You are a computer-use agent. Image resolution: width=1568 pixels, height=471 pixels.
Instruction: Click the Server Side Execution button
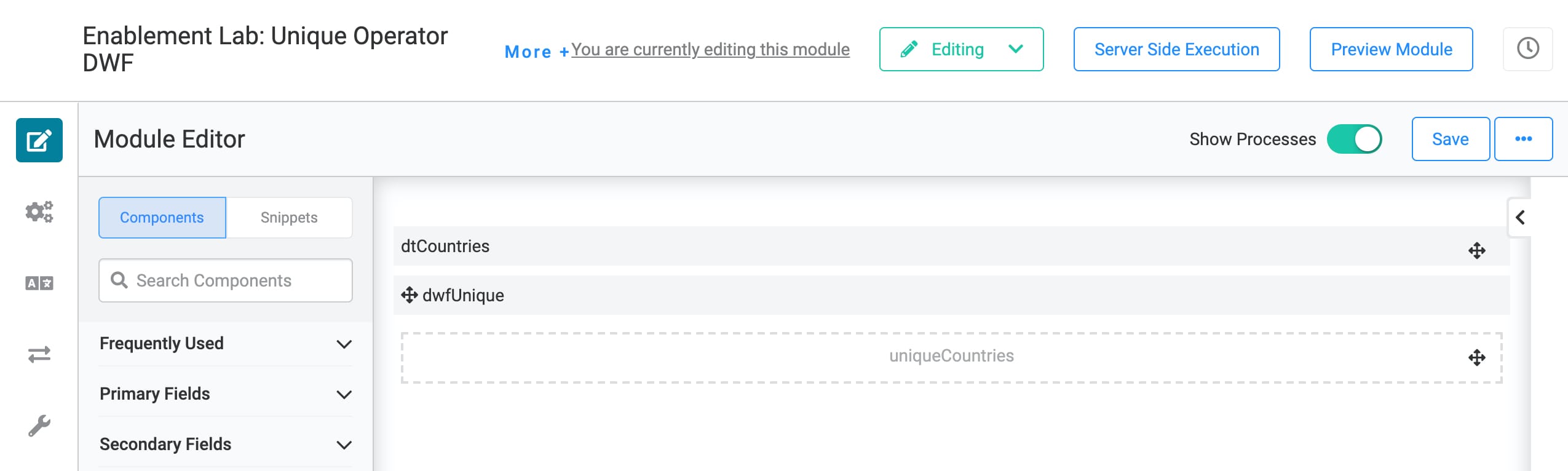pos(1177,49)
